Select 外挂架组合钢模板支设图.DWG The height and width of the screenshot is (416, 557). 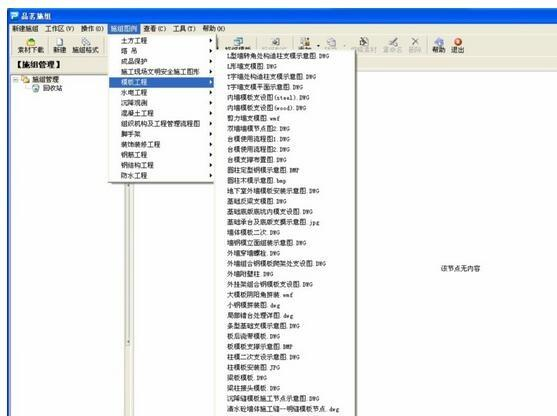(270, 284)
